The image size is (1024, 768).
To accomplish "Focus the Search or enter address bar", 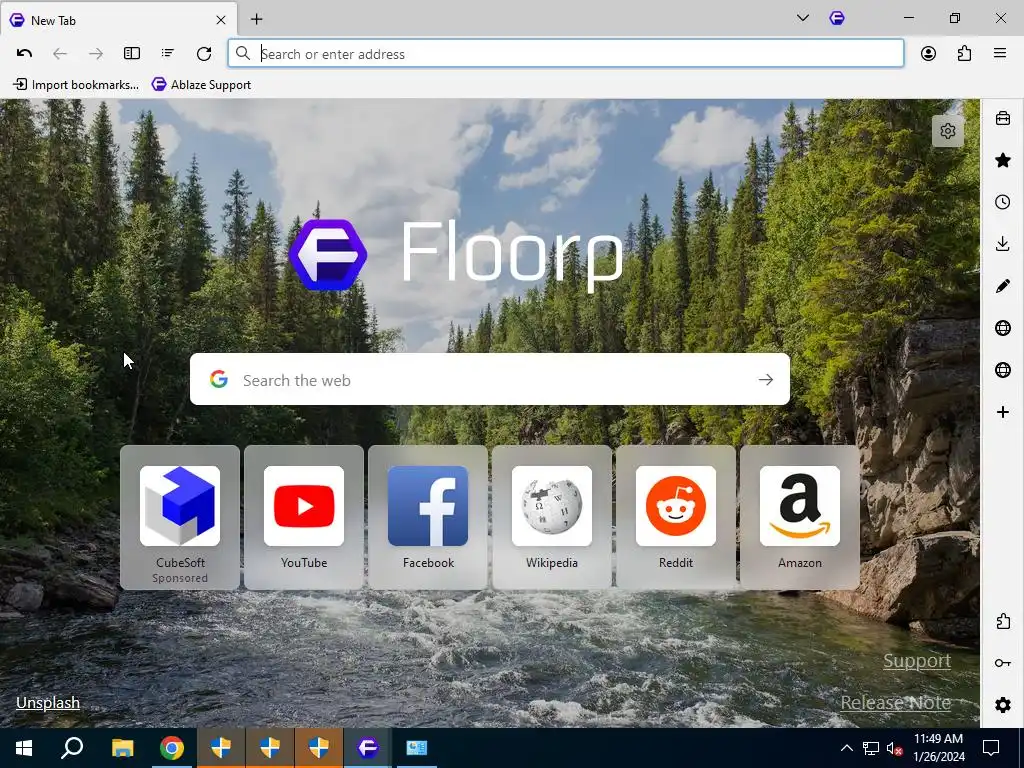I will [566, 54].
